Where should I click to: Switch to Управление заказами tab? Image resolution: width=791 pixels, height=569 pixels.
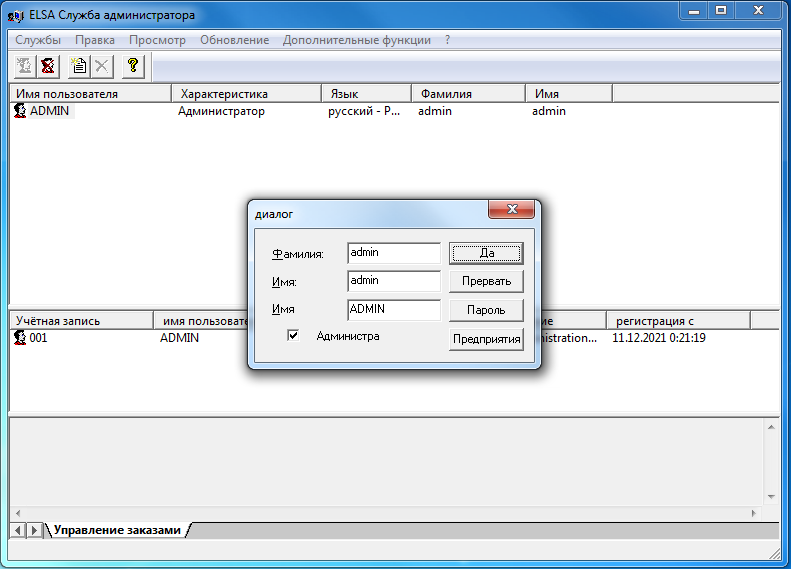(117, 530)
